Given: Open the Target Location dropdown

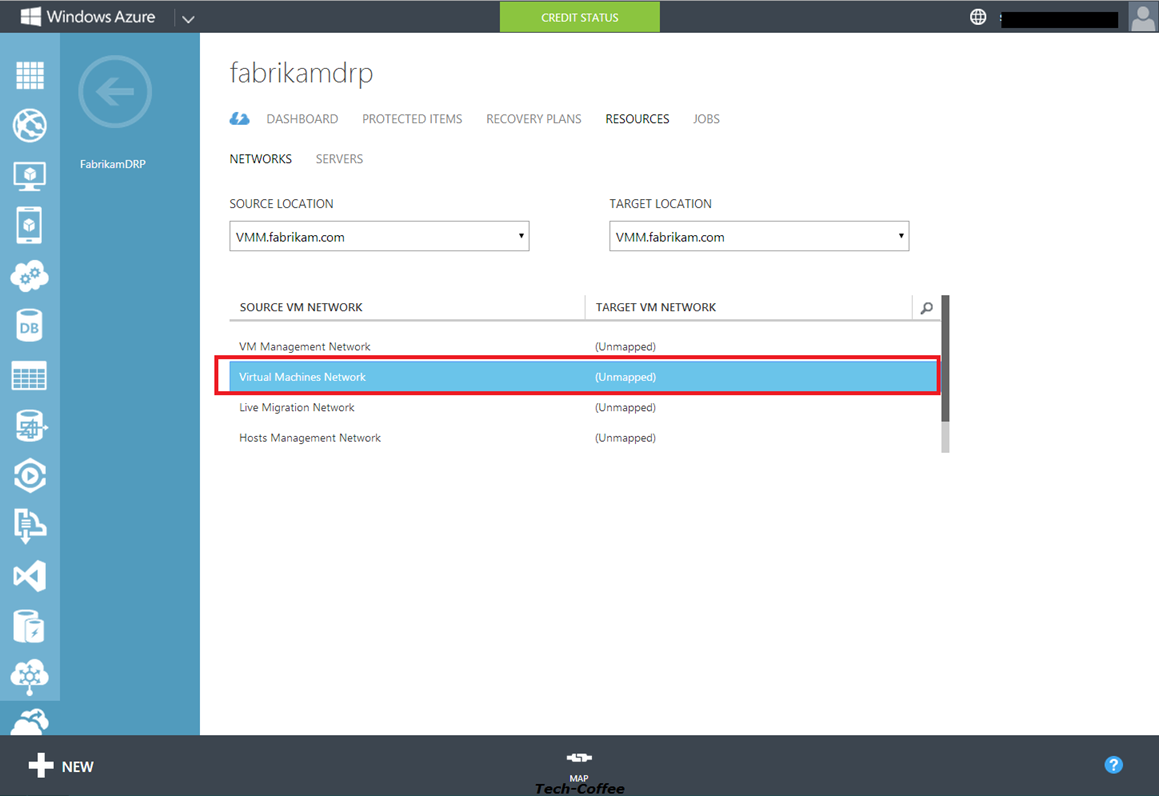Looking at the screenshot, I should (x=759, y=237).
